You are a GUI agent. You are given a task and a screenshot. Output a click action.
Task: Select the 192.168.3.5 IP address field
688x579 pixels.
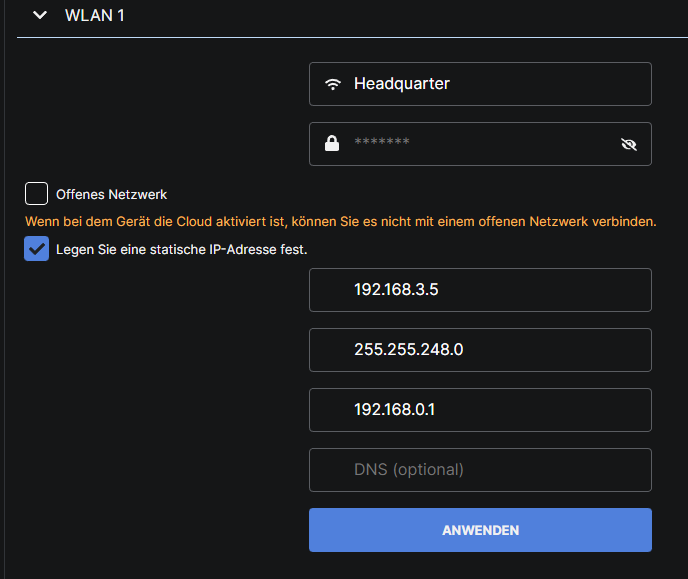pyautogui.click(x=480, y=290)
